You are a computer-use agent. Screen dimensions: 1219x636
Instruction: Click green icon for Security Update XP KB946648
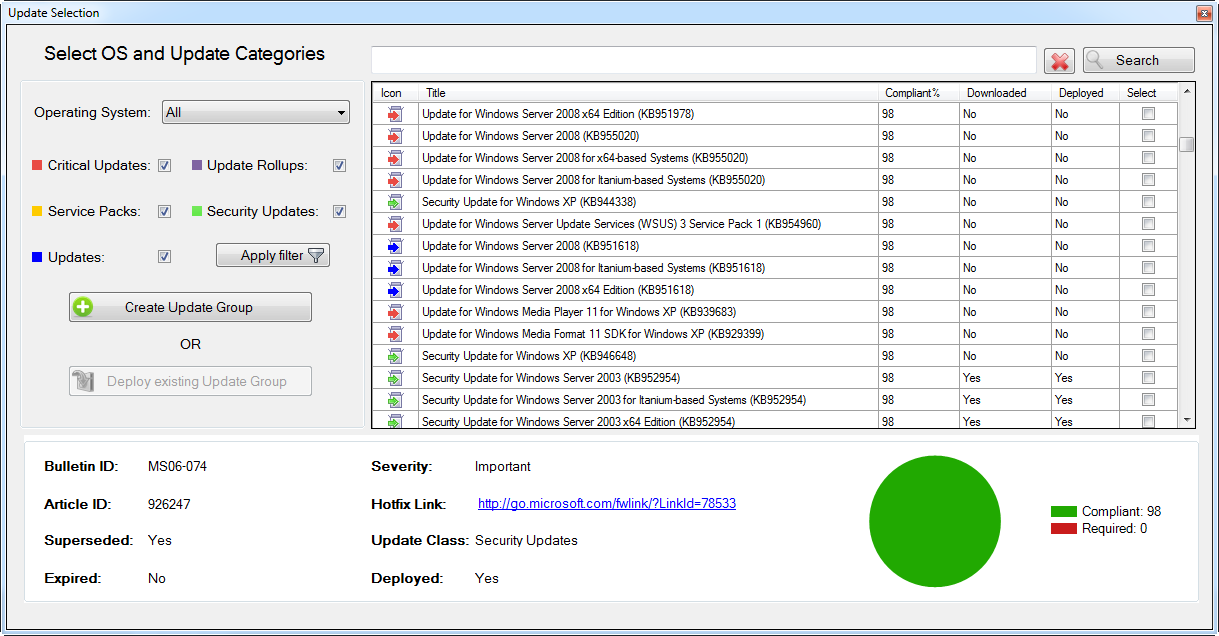pos(394,356)
